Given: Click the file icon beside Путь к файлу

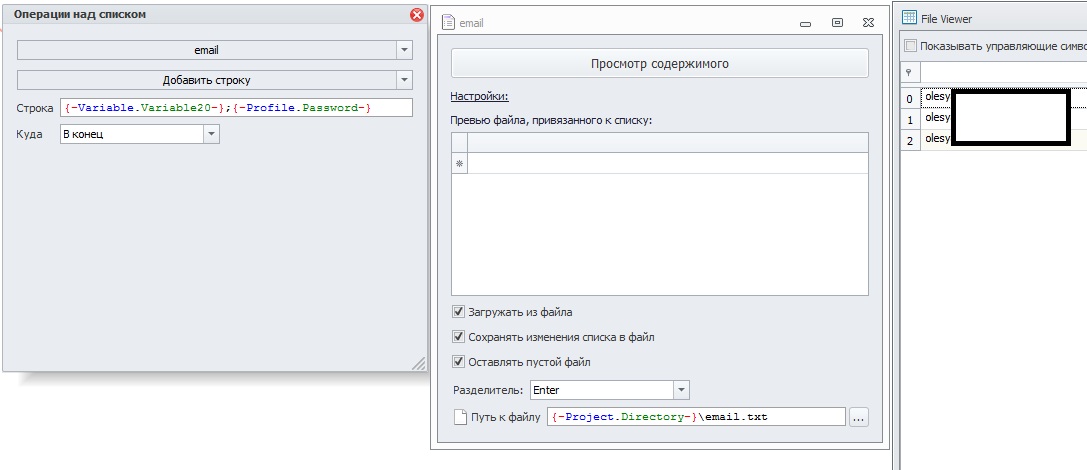Looking at the screenshot, I should pyautogui.click(x=460, y=417).
